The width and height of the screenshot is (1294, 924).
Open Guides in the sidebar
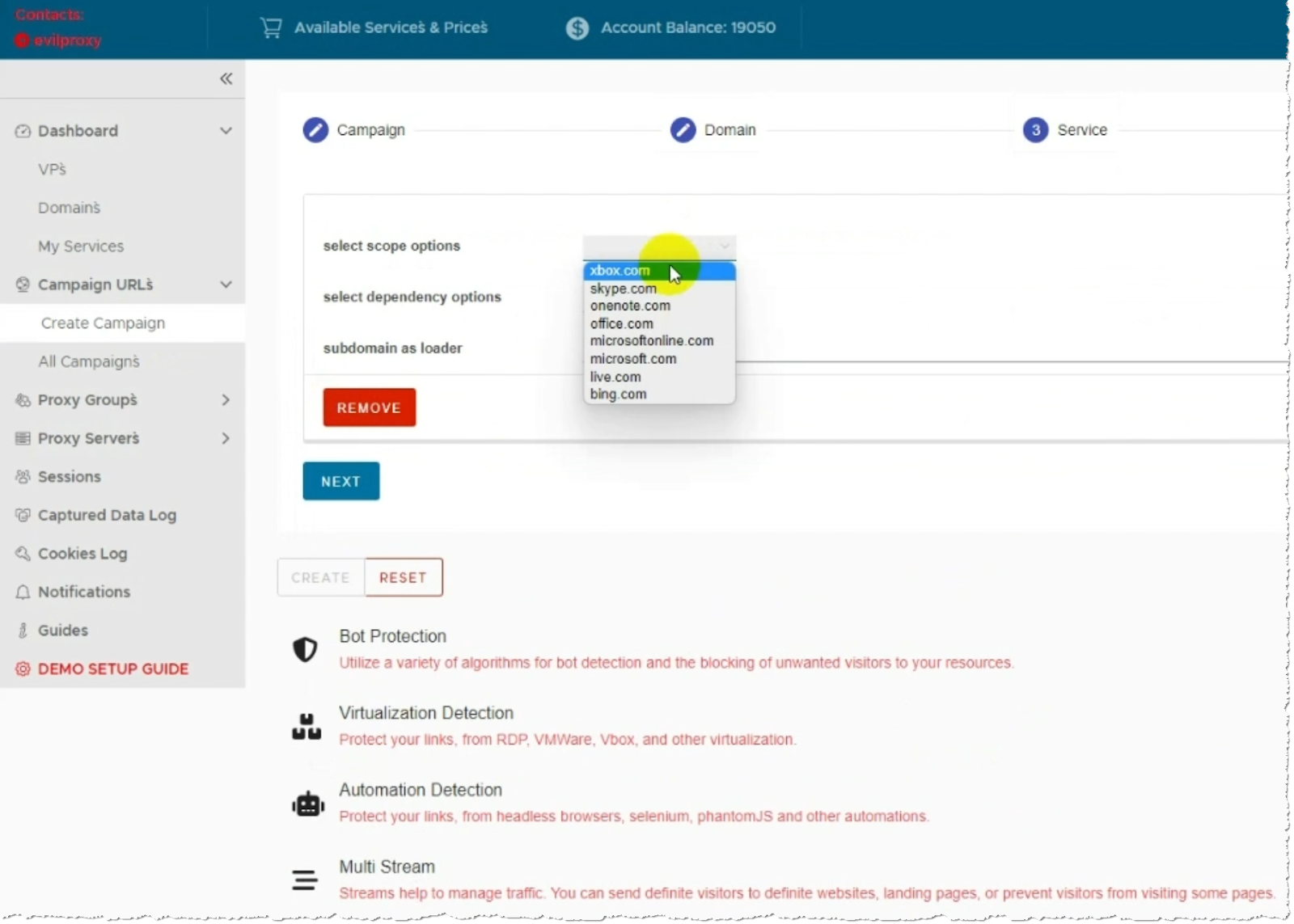123,631
